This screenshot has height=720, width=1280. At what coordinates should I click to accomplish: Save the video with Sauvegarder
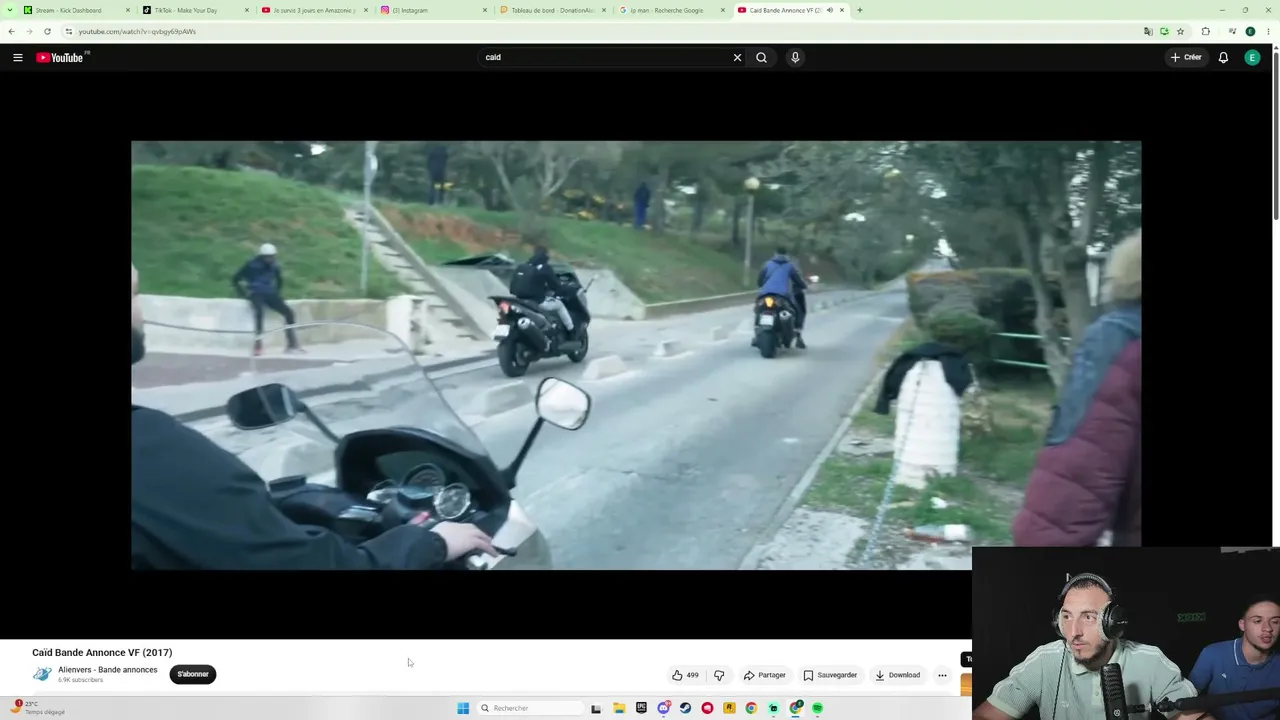tap(830, 675)
